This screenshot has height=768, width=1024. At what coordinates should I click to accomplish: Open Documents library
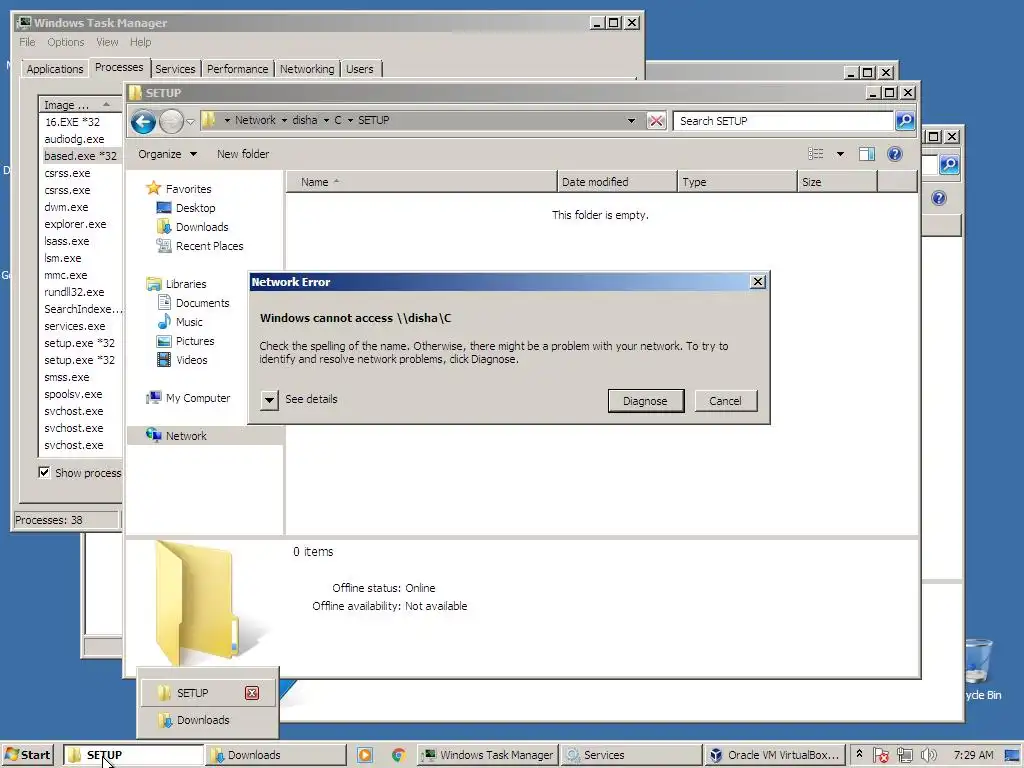(x=202, y=303)
